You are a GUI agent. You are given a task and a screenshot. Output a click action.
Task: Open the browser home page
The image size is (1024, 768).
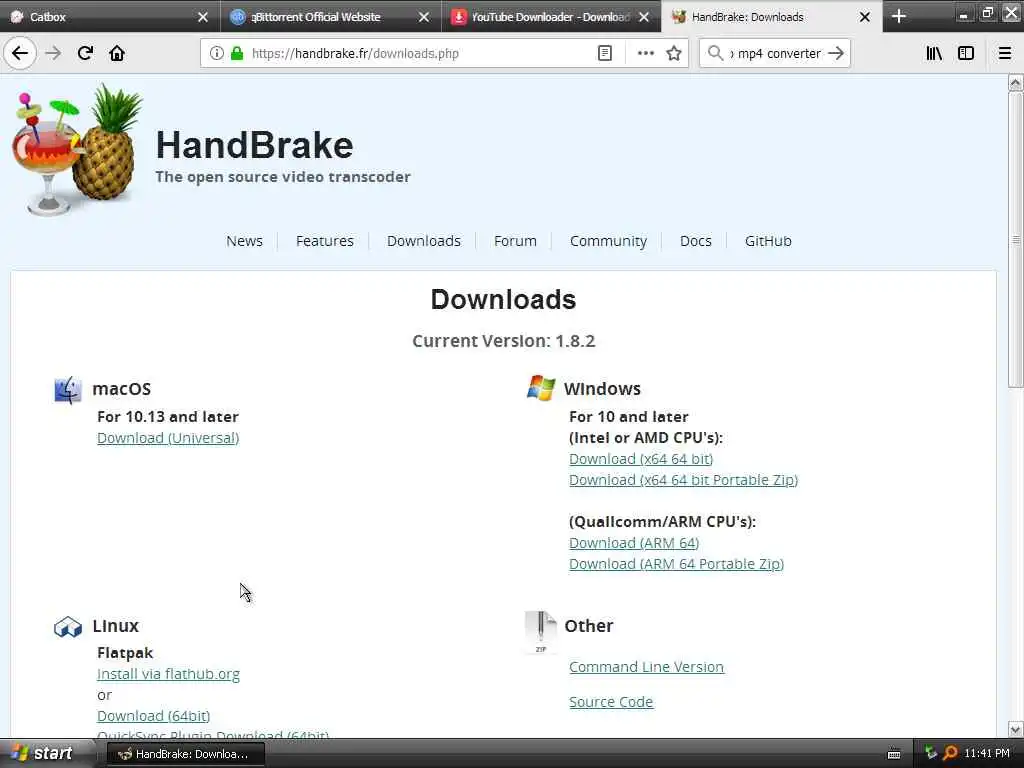117,53
